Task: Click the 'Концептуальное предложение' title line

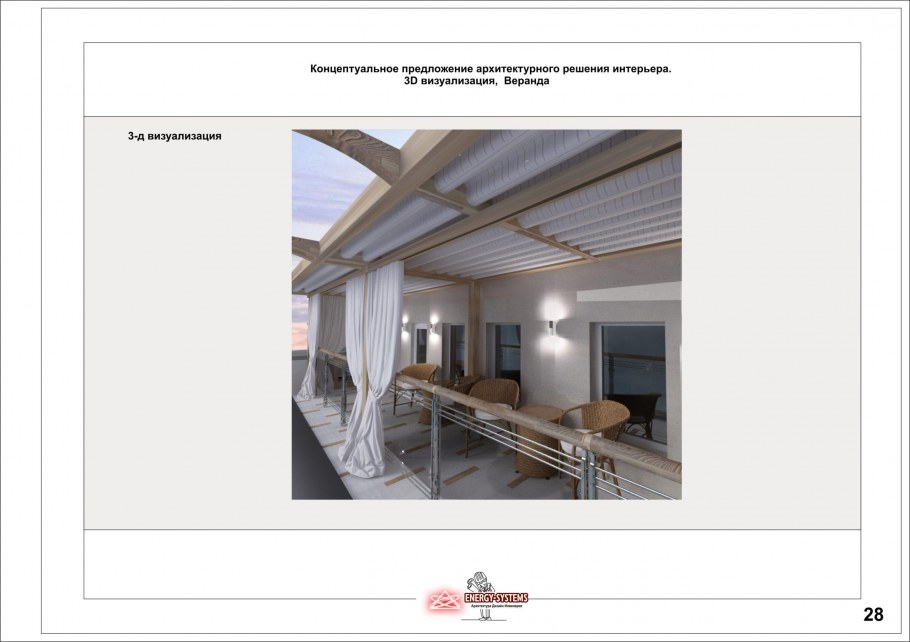Action: pos(491,69)
